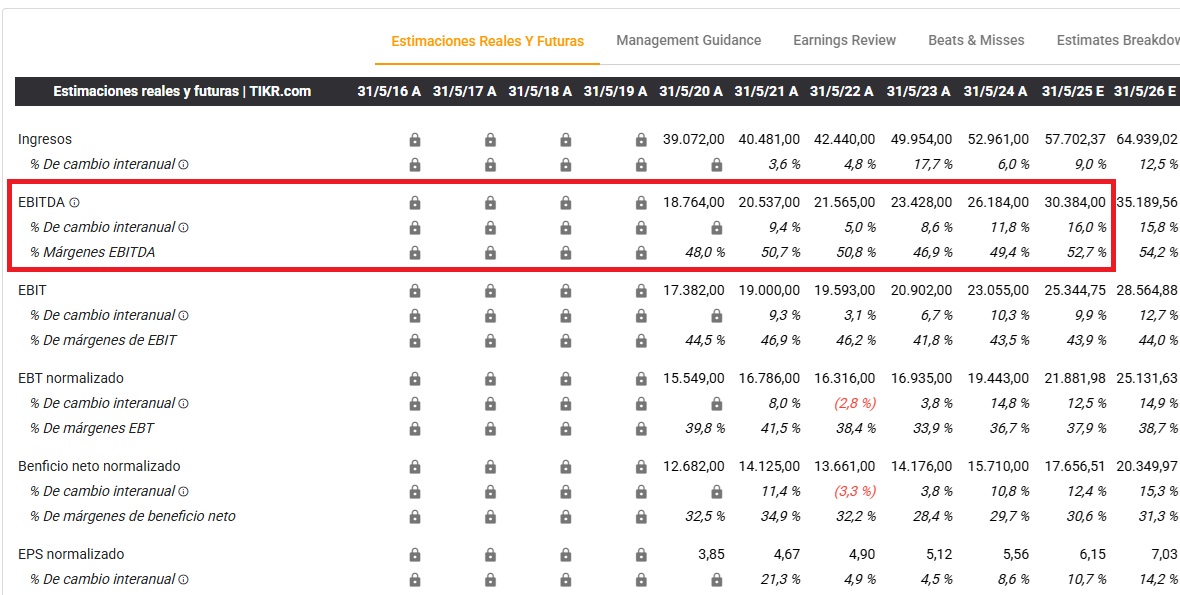This screenshot has width=1180, height=595.
Task: Click the EBITDA row lock icon under 31/5/19 A
Action: [641, 203]
